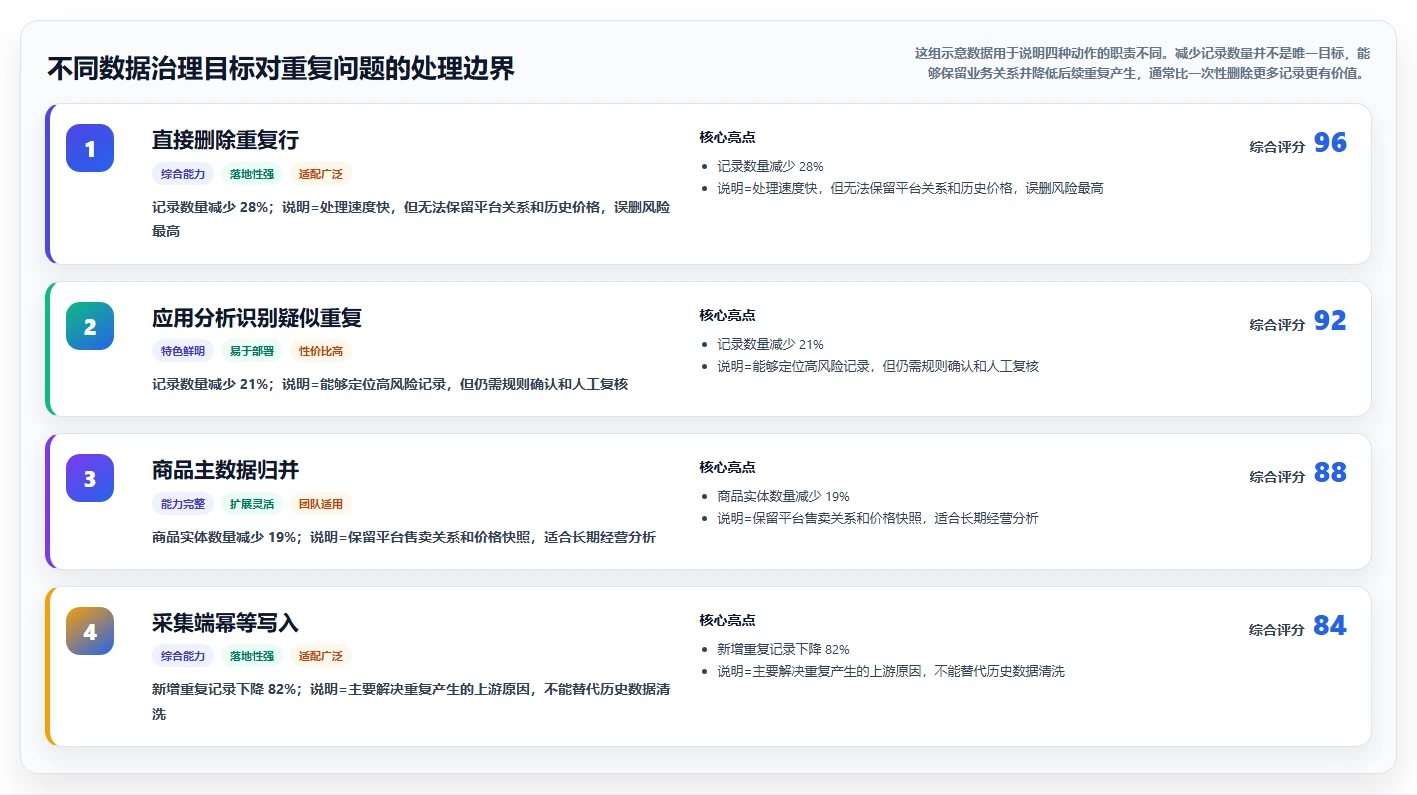The height and width of the screenshot is (795, 1417).
Task: Click bullet 说明=能够定位高风险记录
Action: click(x=878, y=366)
